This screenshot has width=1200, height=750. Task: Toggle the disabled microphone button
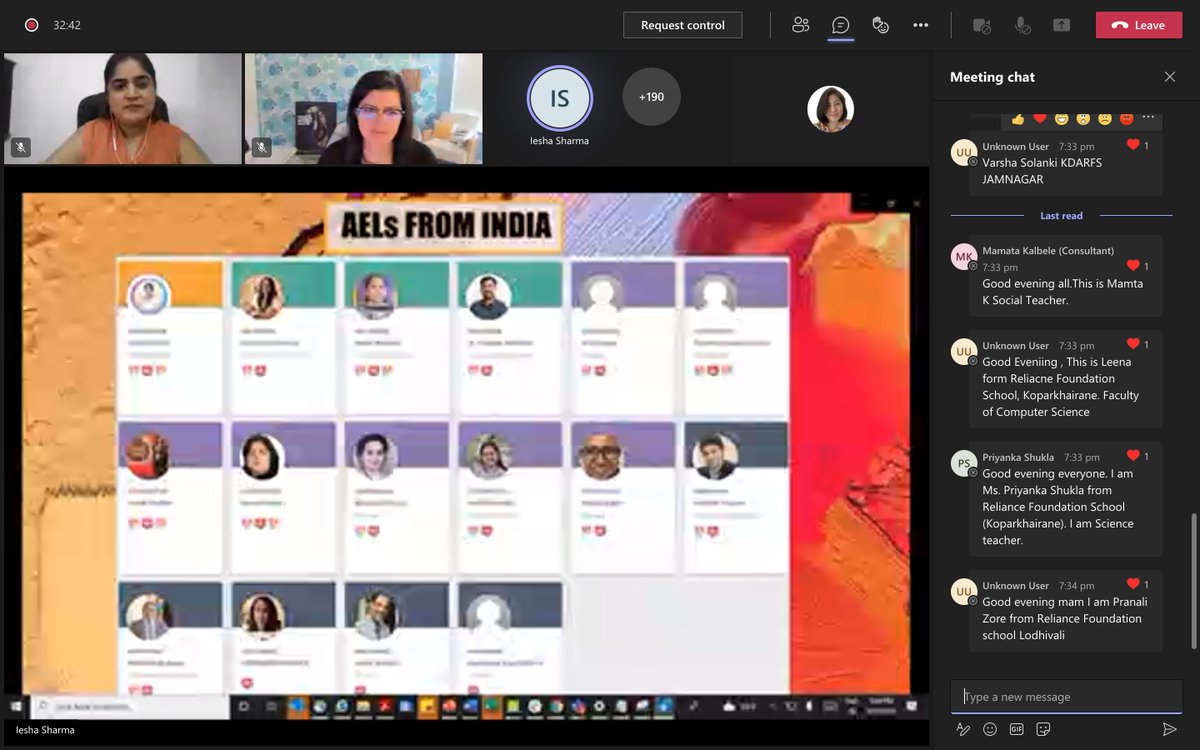click(x=1022, y=26)
